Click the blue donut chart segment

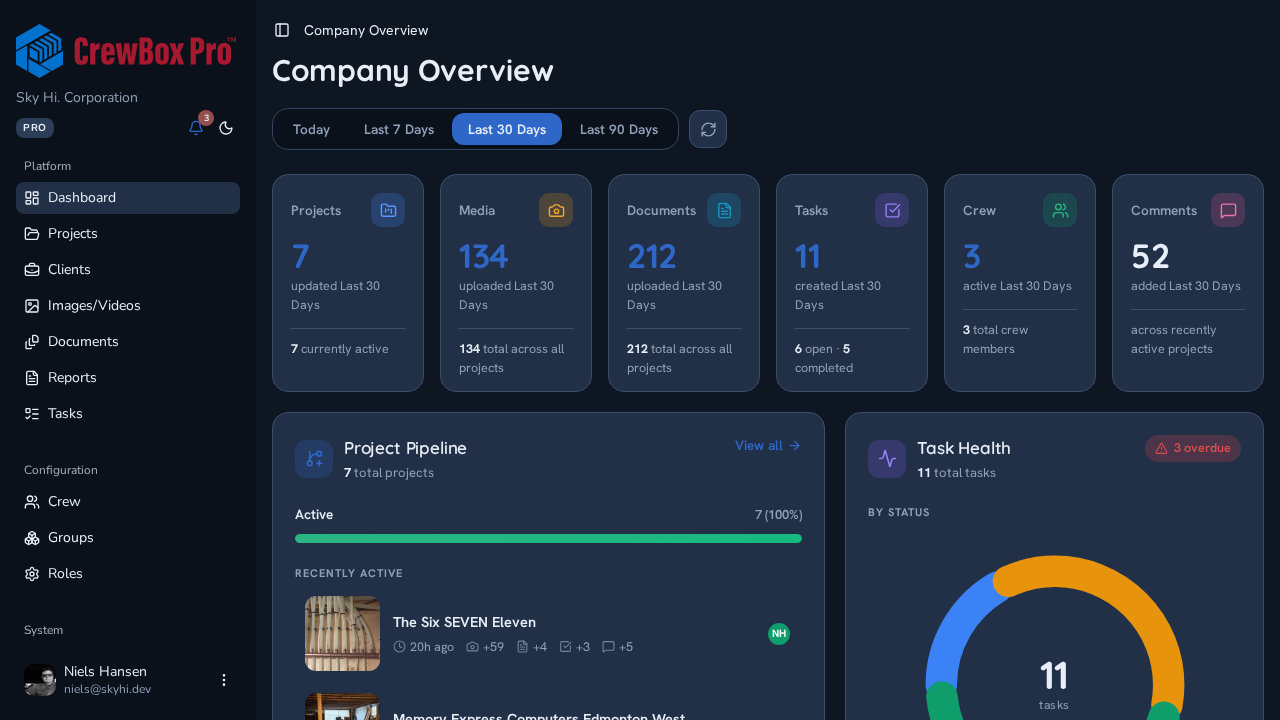pyautogui.click(x=953, y=622)
